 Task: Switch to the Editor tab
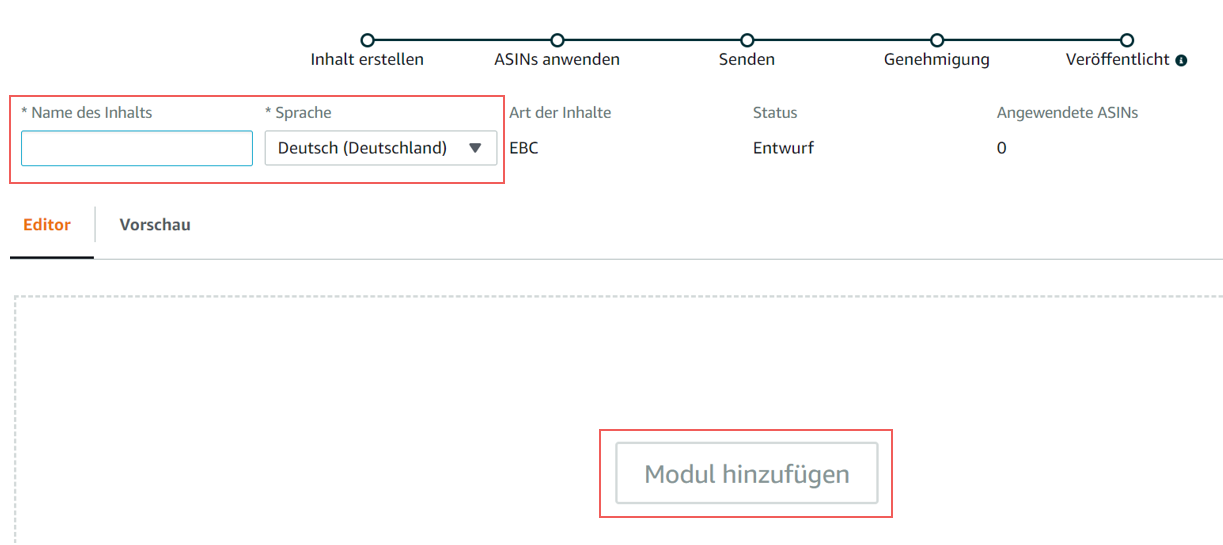pyautogui.click(x=47, y=225)
